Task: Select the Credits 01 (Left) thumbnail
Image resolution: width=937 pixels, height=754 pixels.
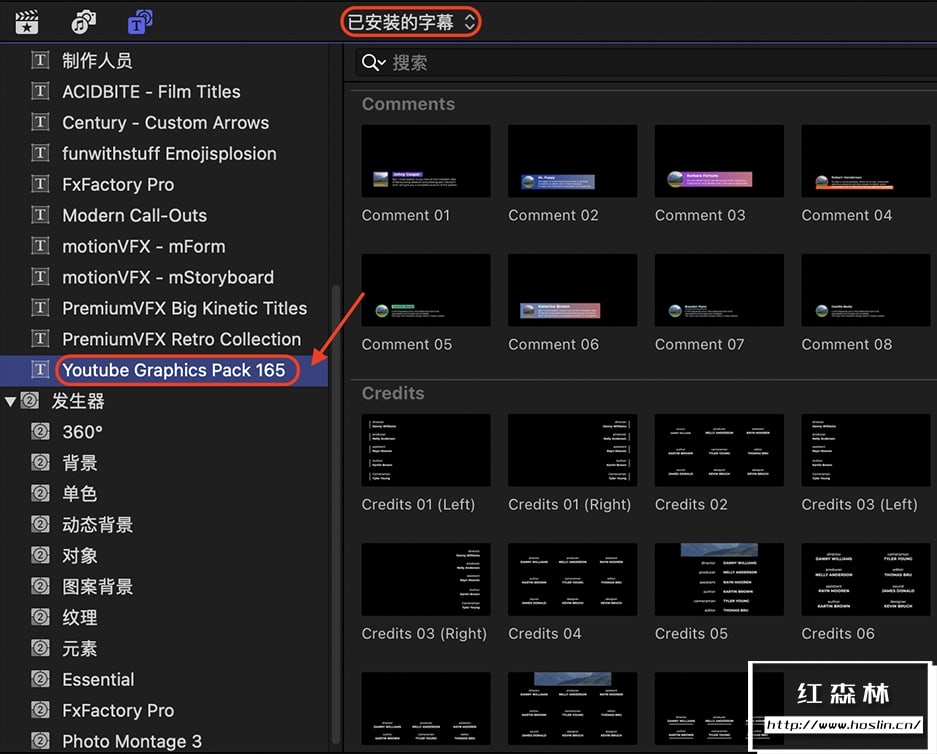Action: coord(426,450)
